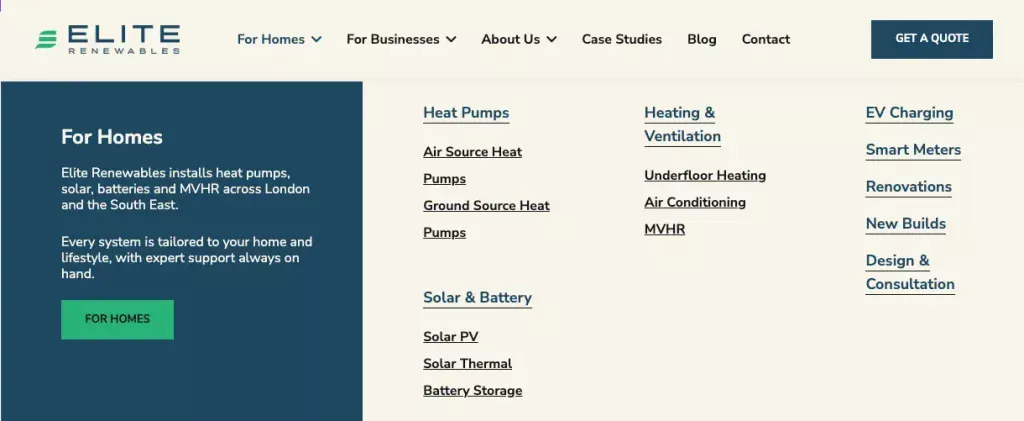The image size is (1024, 421).
Task: Select the Solar Thermal link
Action: (468, 364)
